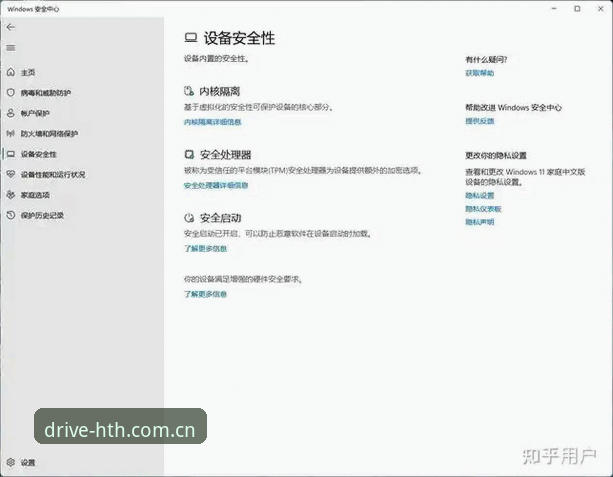
Task: Click the heart icon for 设备性能和运行状况
Action: [x=11, y=174]
